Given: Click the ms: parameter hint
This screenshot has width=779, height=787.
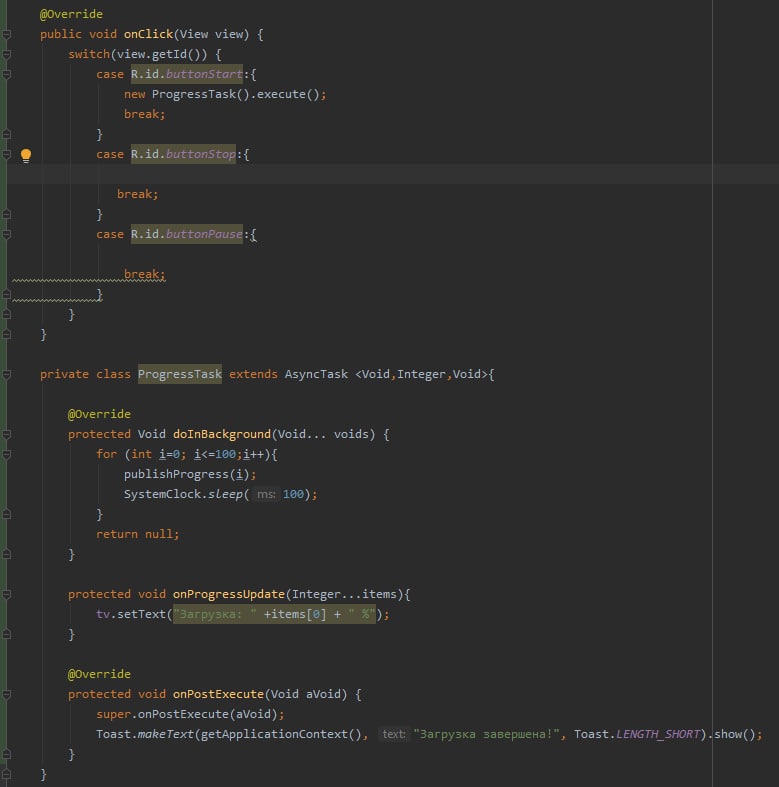Looking at the screenshot, I should tap(266, 494).
